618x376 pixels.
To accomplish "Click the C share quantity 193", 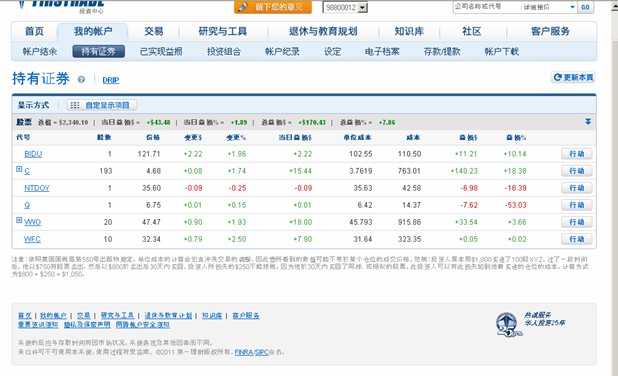I will pos(106,171).
